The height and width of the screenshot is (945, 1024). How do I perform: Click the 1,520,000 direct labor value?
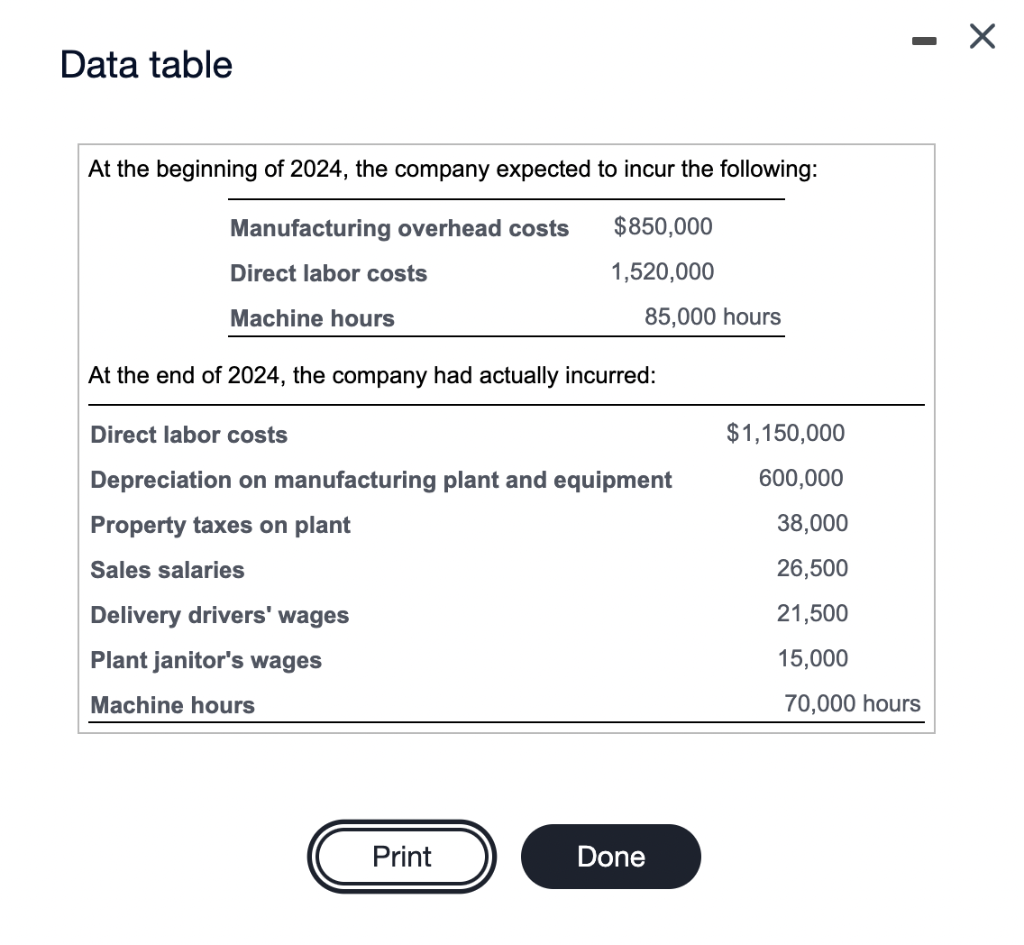coord(664,271)
